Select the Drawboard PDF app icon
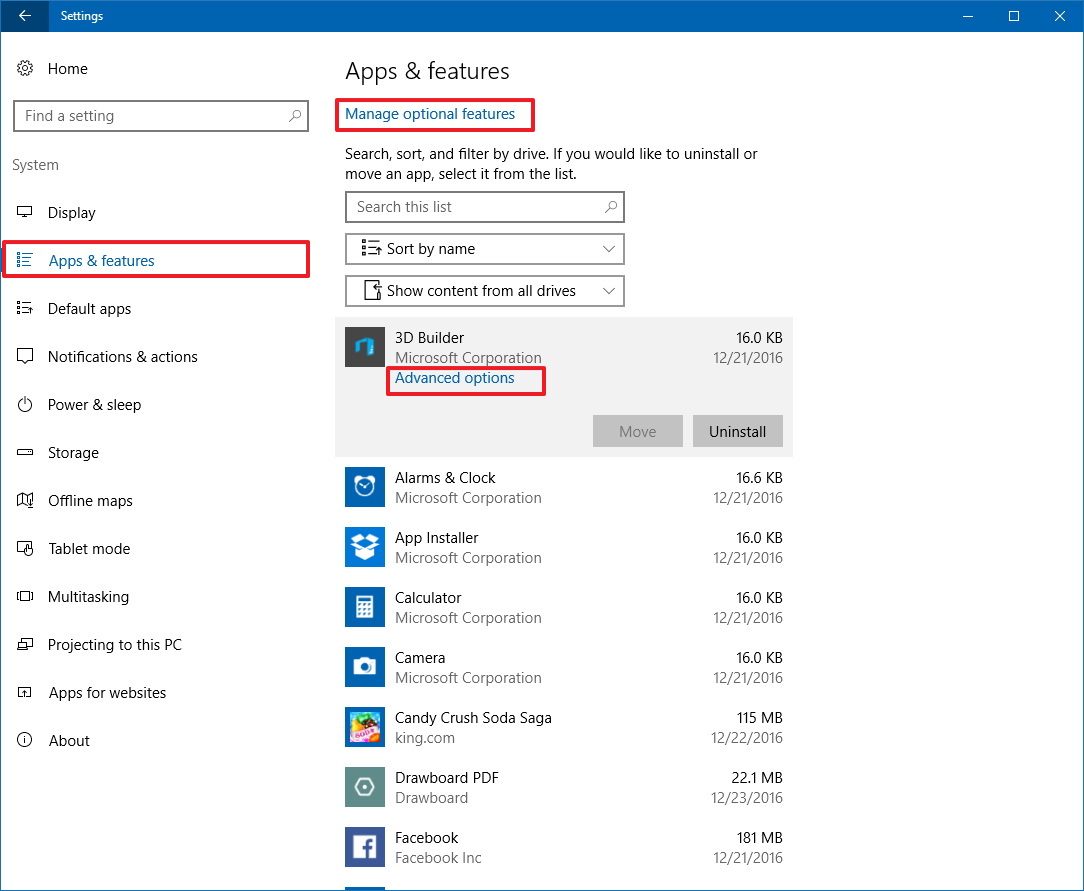Image resolution: width=1084 pixels, height=891 pixels. point(364,787)
